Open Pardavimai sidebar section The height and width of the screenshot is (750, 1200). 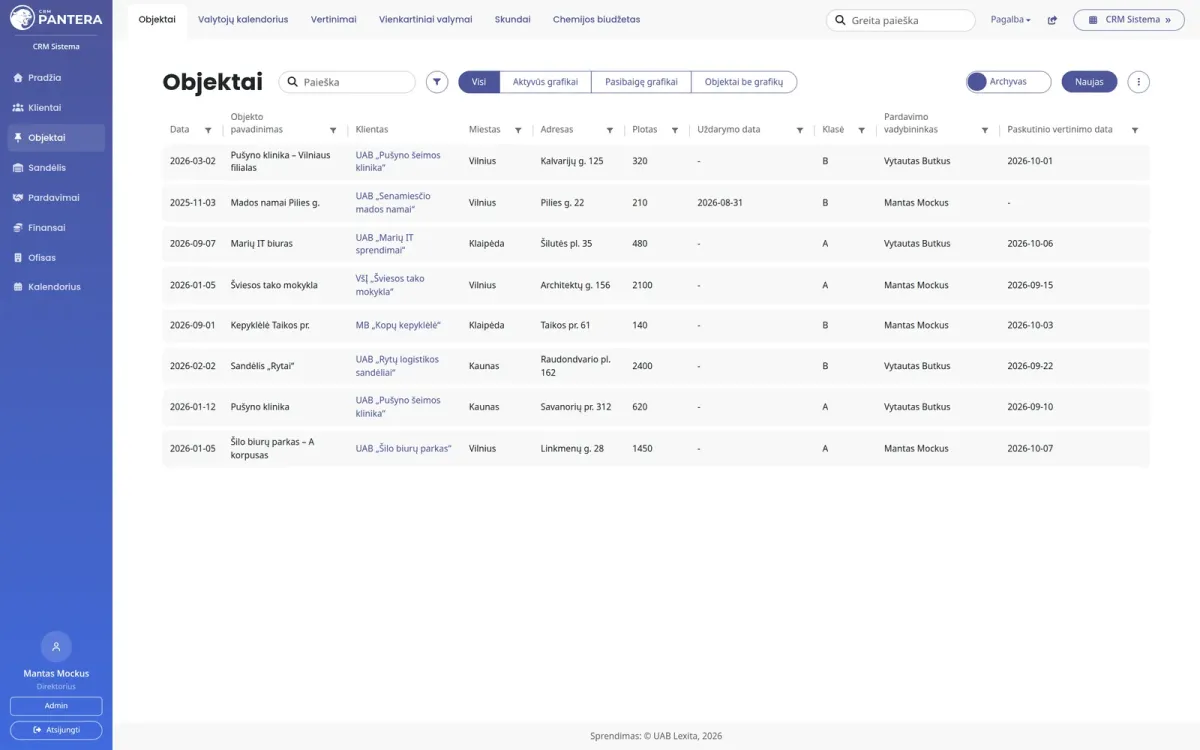click(56, 198)
